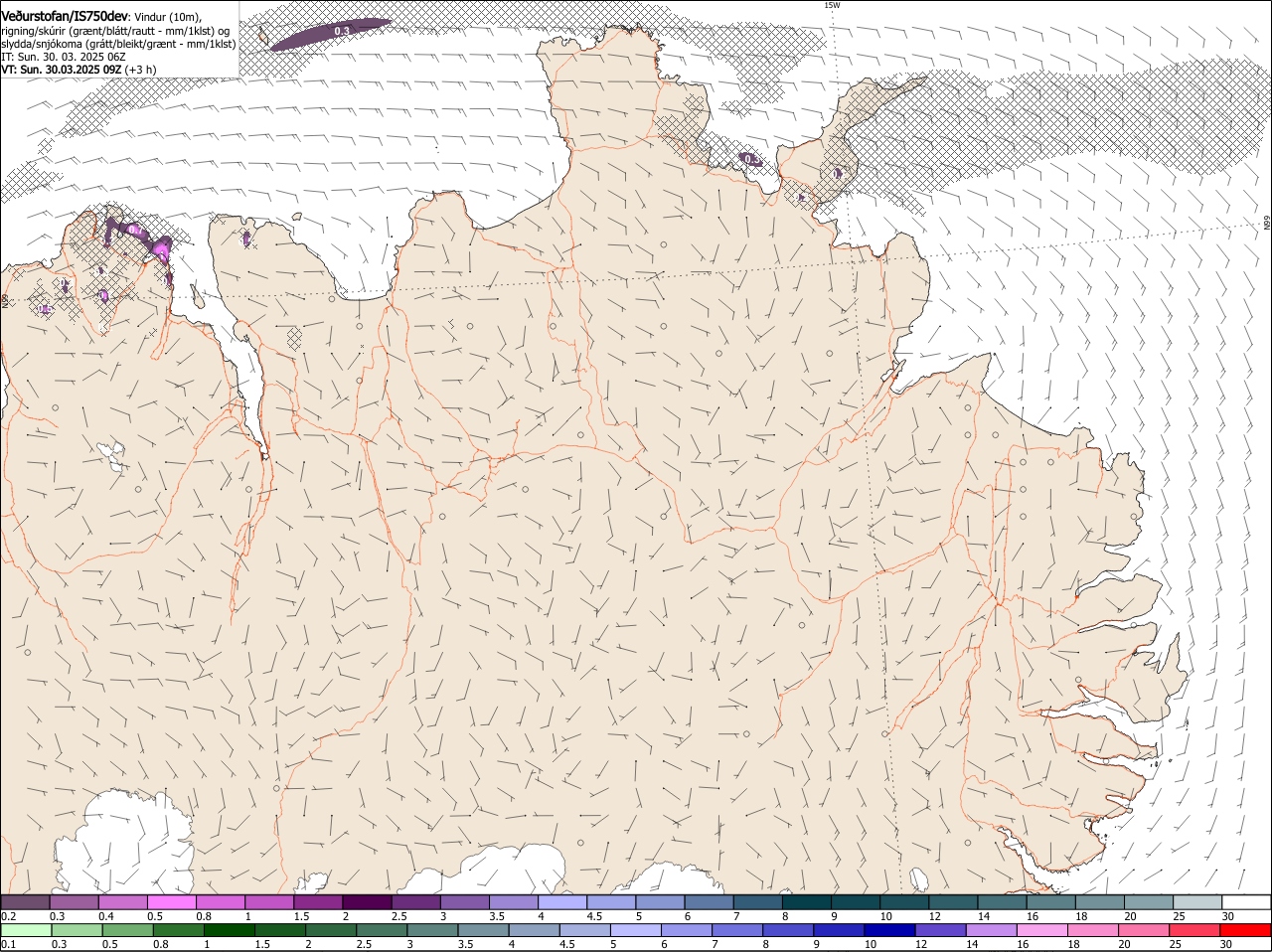Screen dimensions: 1272x952
Task: Pick the darkest green swatch between 1 and 1.5
Action: (x=229, y=931)
